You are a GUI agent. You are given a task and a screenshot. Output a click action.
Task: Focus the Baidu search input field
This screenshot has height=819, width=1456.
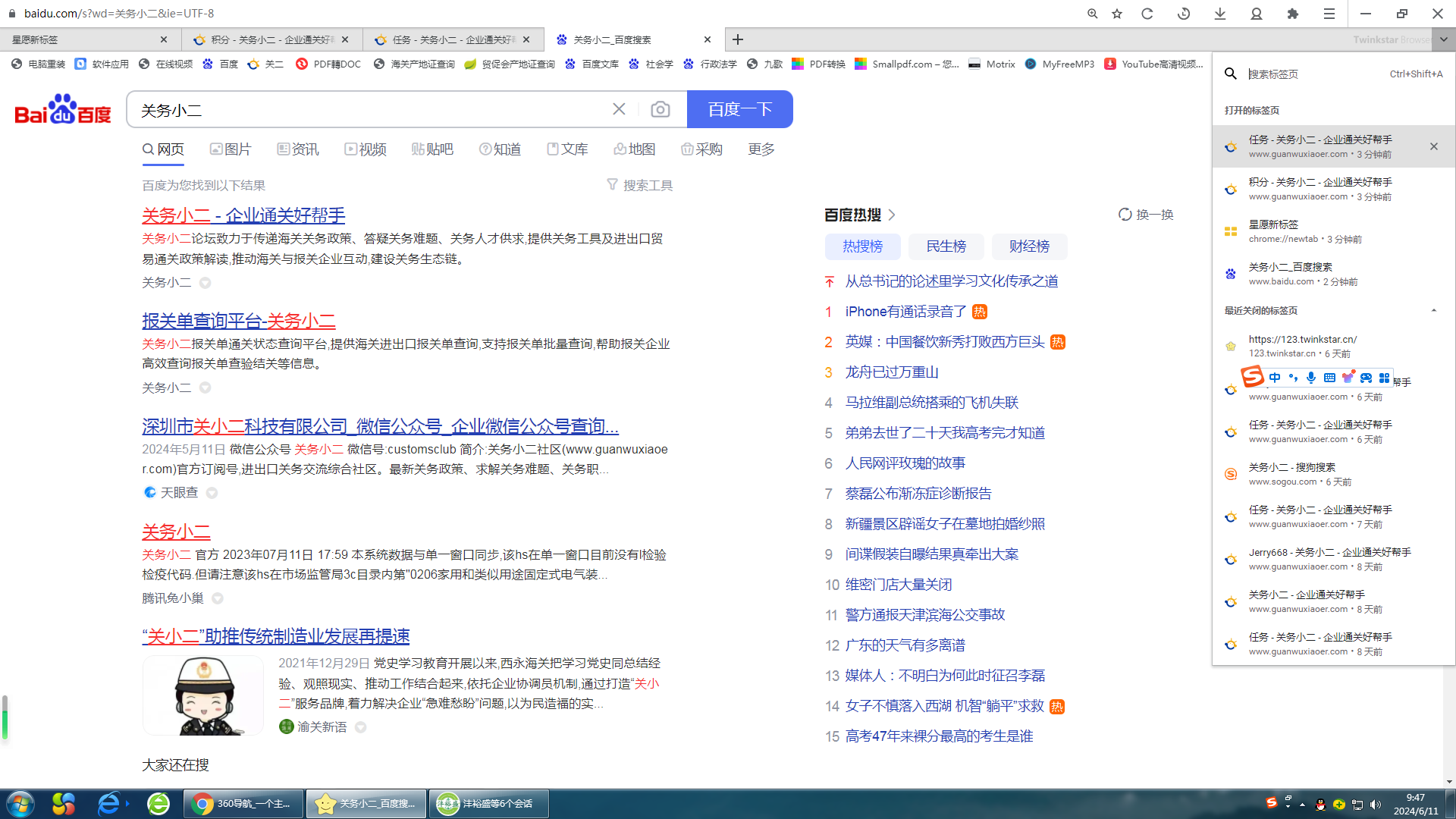(372, 110)
